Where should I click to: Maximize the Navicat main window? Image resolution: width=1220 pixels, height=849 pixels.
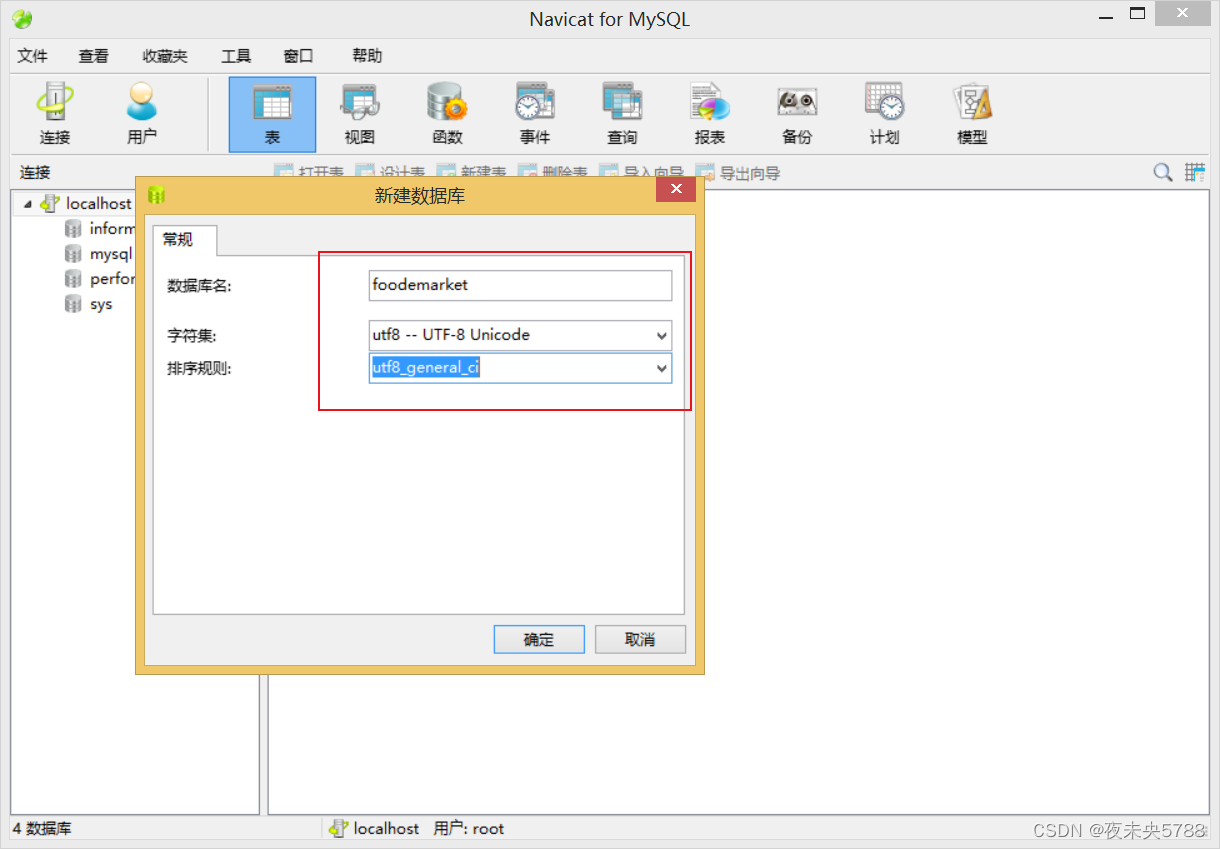coord(1138,13)
